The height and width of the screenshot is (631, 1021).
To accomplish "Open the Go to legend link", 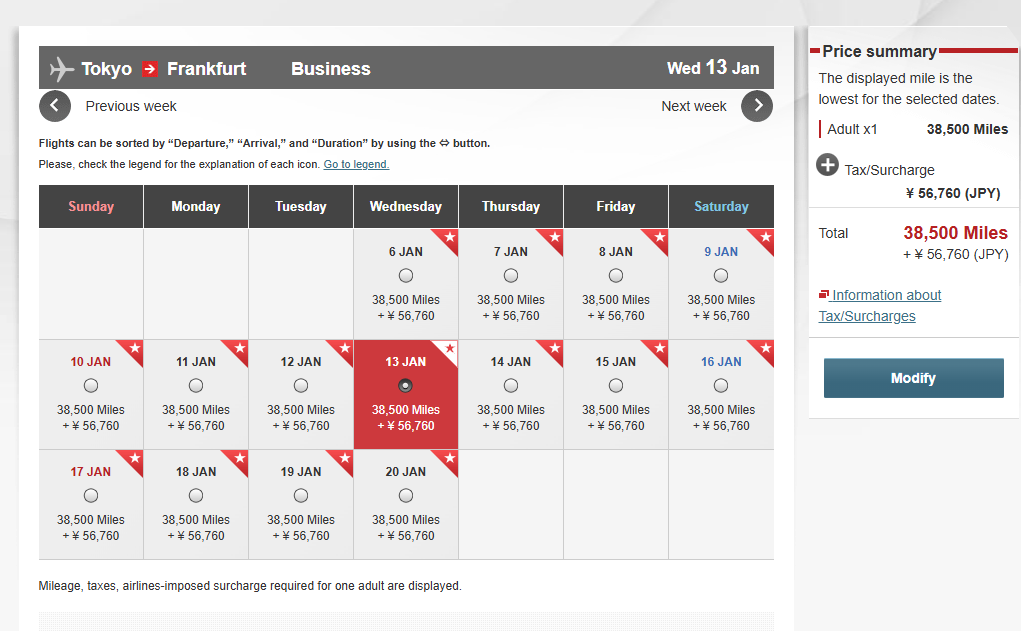I will coord(356,164).
